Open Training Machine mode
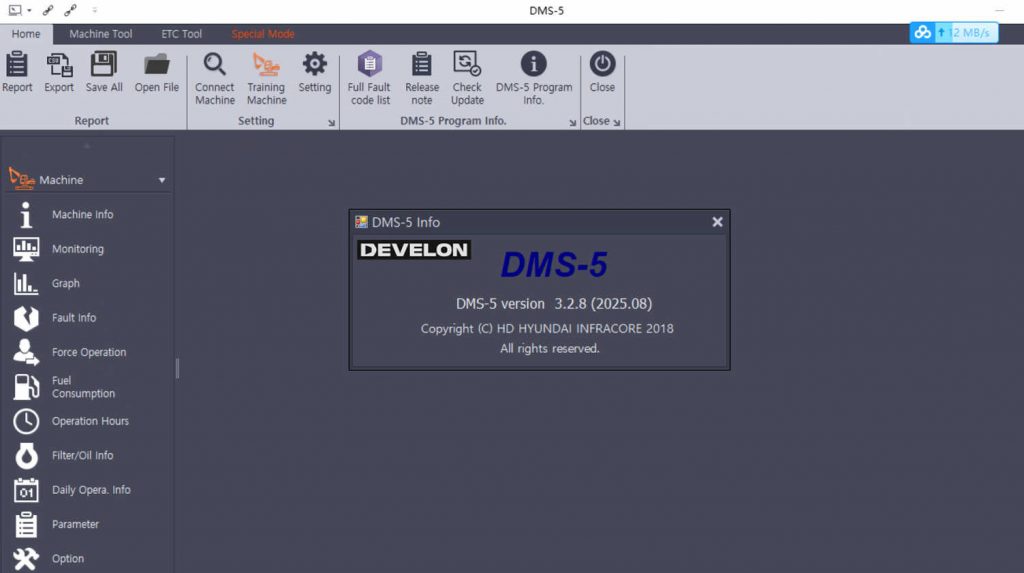 click(266, 66)
